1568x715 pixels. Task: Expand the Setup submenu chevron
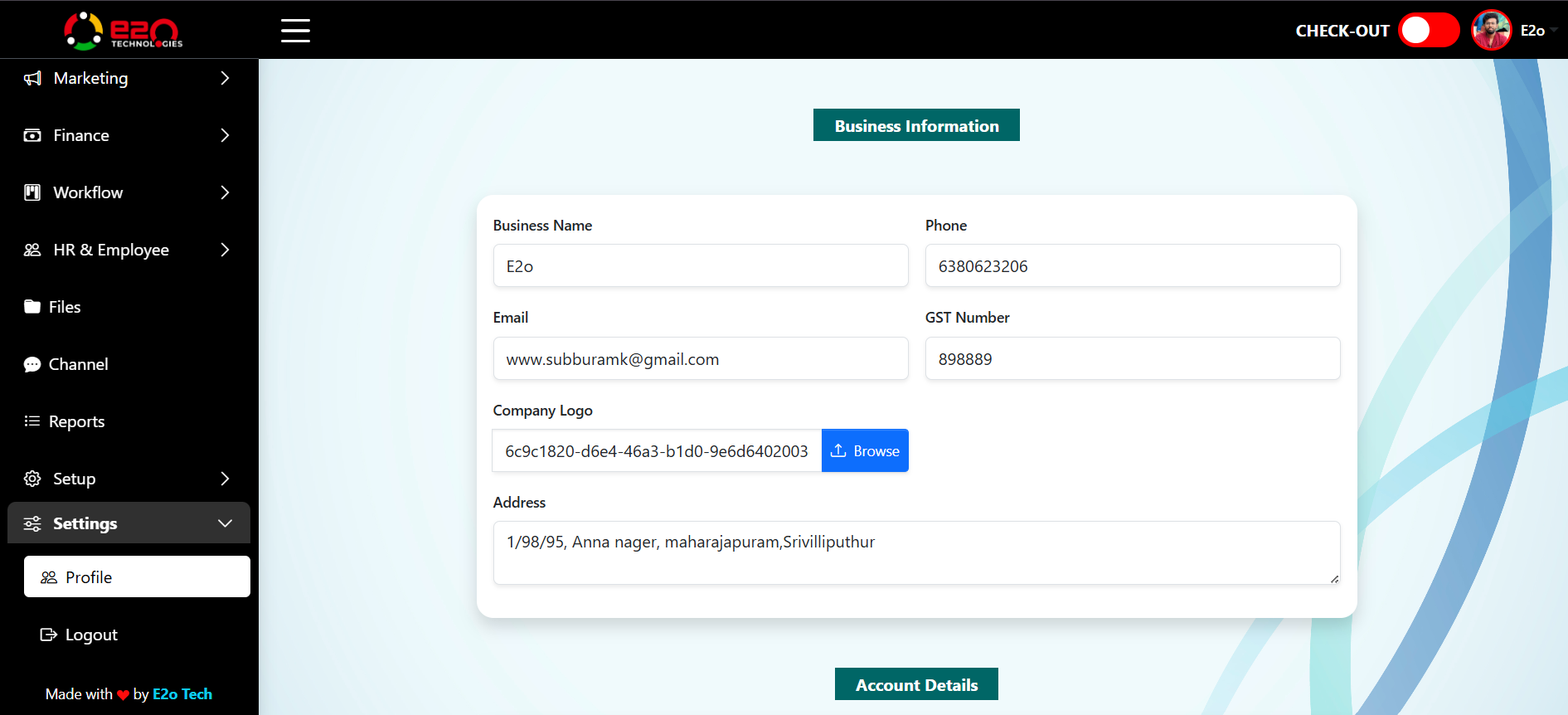(x=225, y=479)
